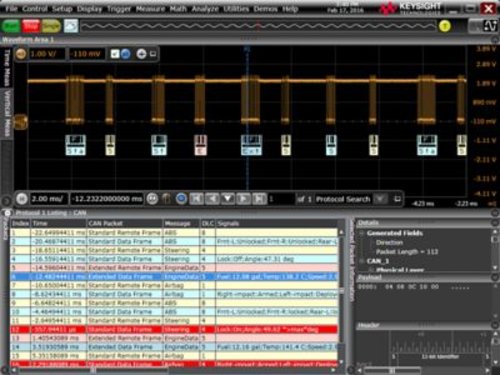Open the File menu
Image resolution: width=500 pixels, height=375 pixels.
pos(11,9)
